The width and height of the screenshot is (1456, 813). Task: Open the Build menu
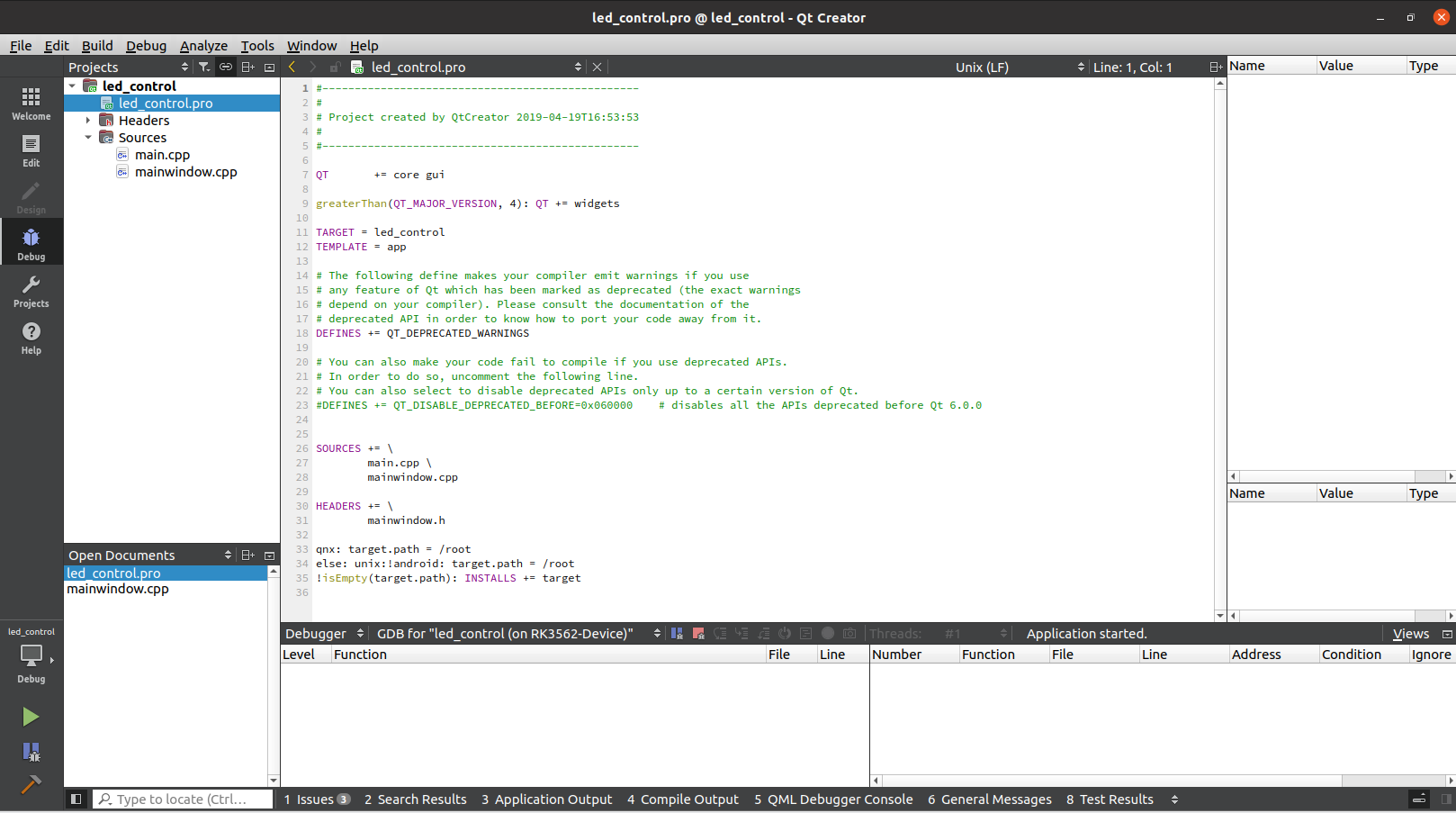[97, 45]
